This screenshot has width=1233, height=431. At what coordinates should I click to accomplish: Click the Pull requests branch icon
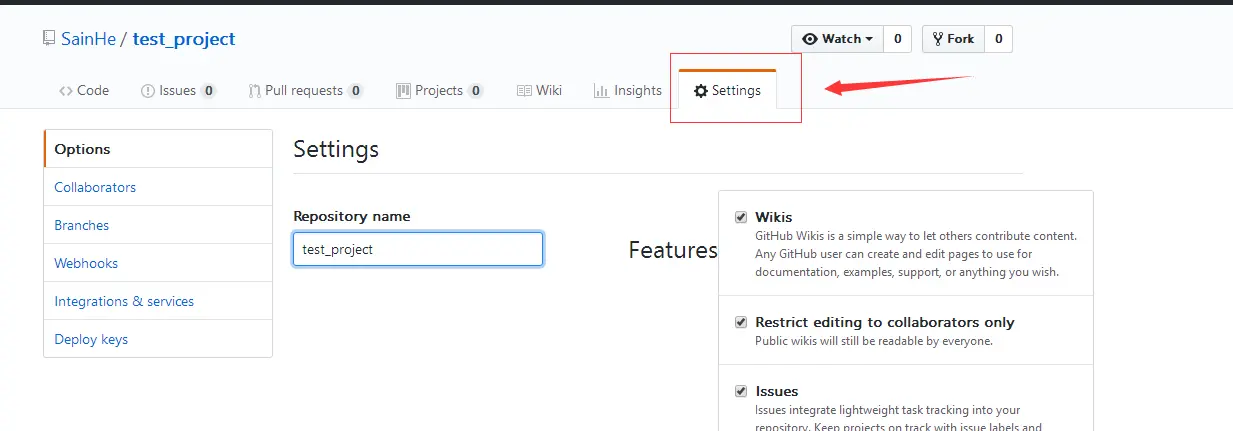pyautogui.click(x=255, y=91)
